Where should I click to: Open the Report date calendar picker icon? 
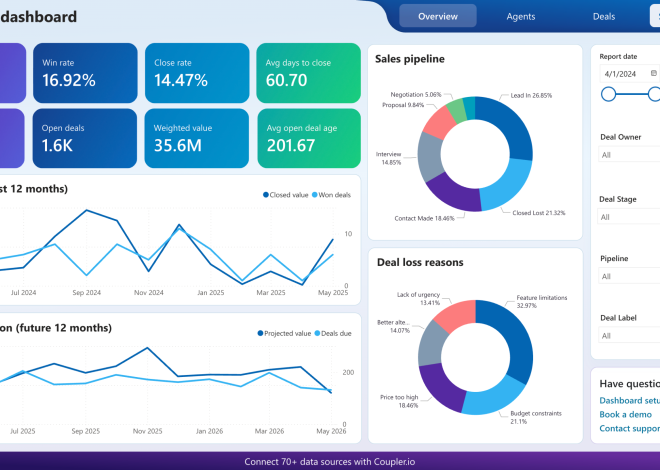tap(654, 73)
